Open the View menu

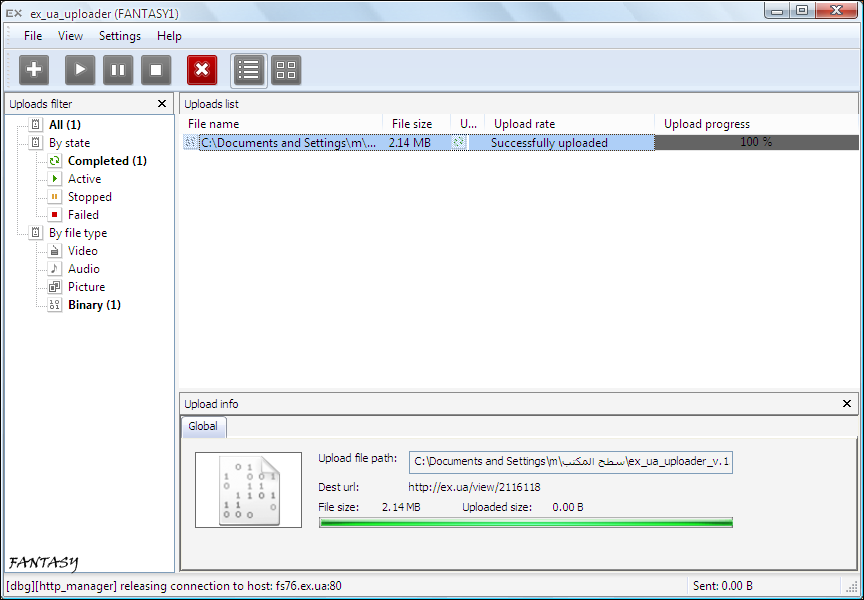click(71, 36)
